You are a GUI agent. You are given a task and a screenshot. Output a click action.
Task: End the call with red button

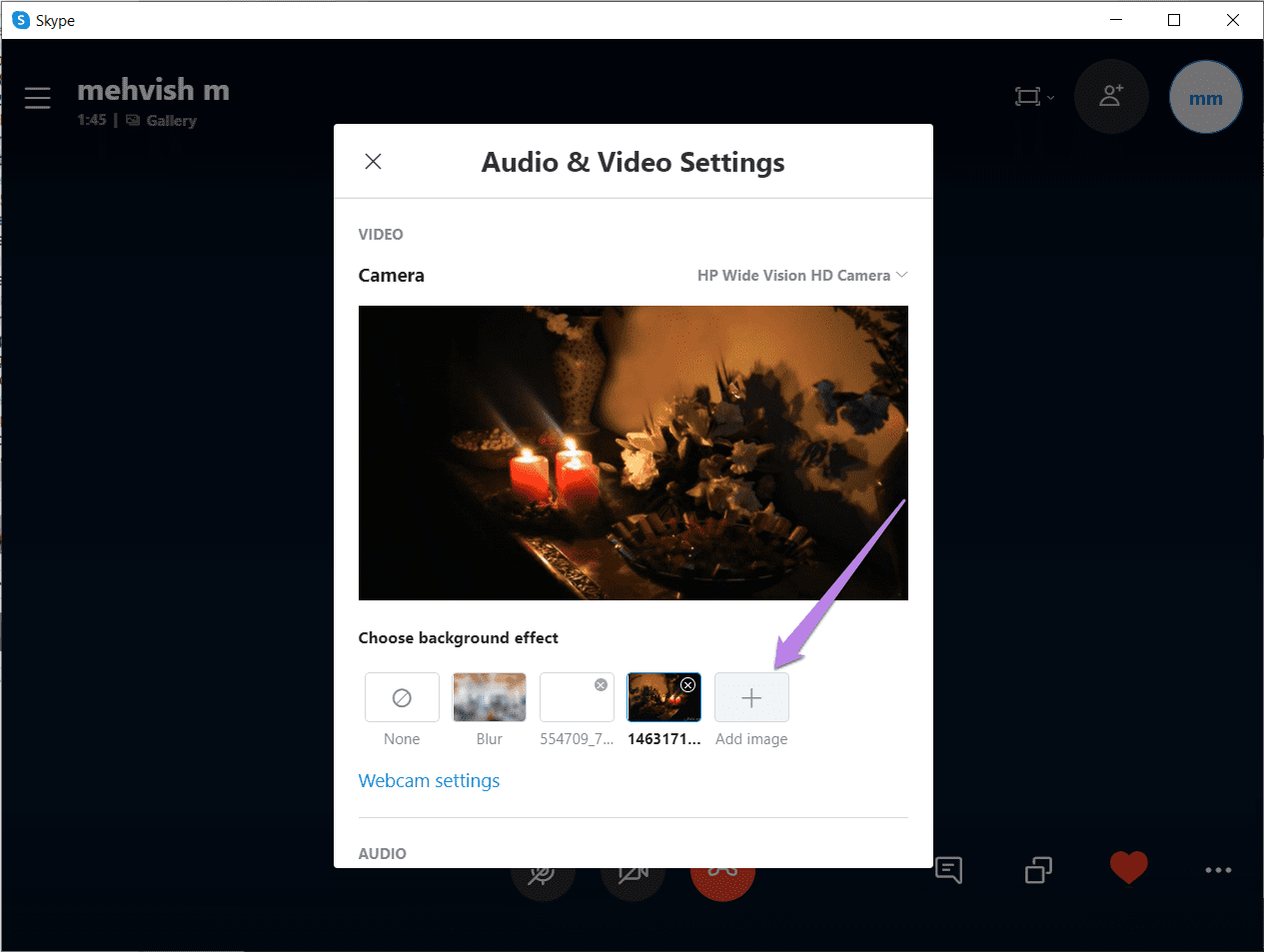point(722,877)
